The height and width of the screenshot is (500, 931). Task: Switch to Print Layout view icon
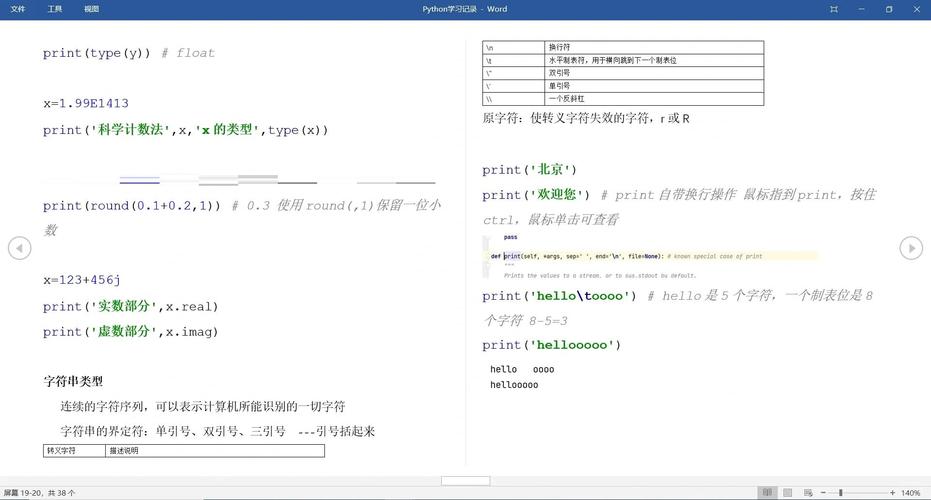pos(788,492)
